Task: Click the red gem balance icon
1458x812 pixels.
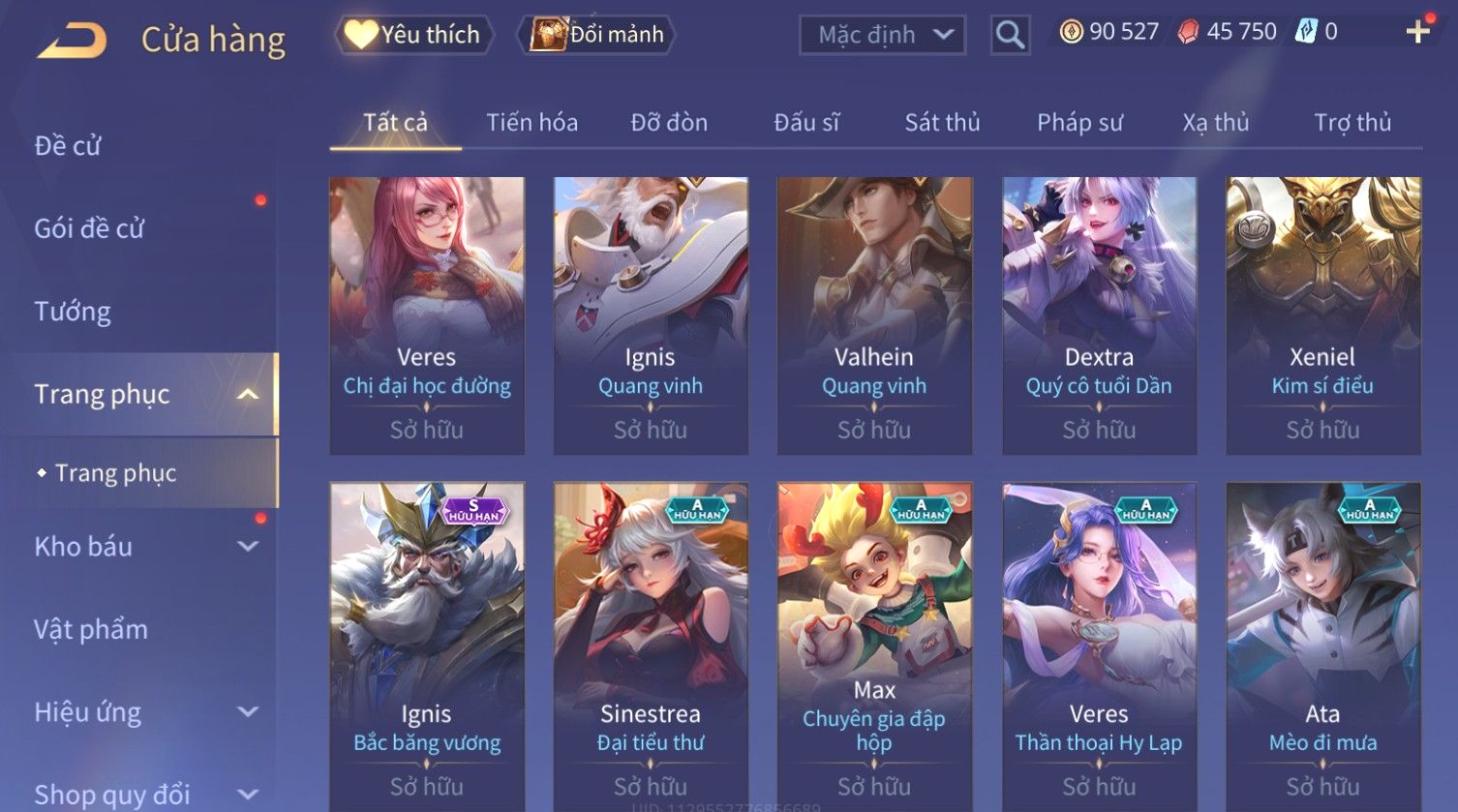Action: (1188, 33)
